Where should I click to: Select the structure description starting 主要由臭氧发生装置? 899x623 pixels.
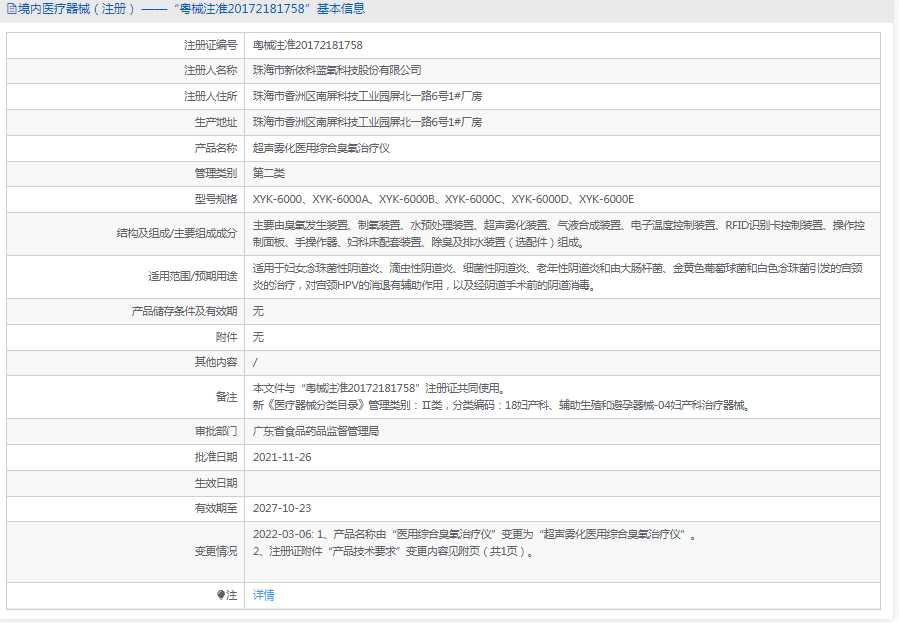pyautogui.click(x=558, y=234)
